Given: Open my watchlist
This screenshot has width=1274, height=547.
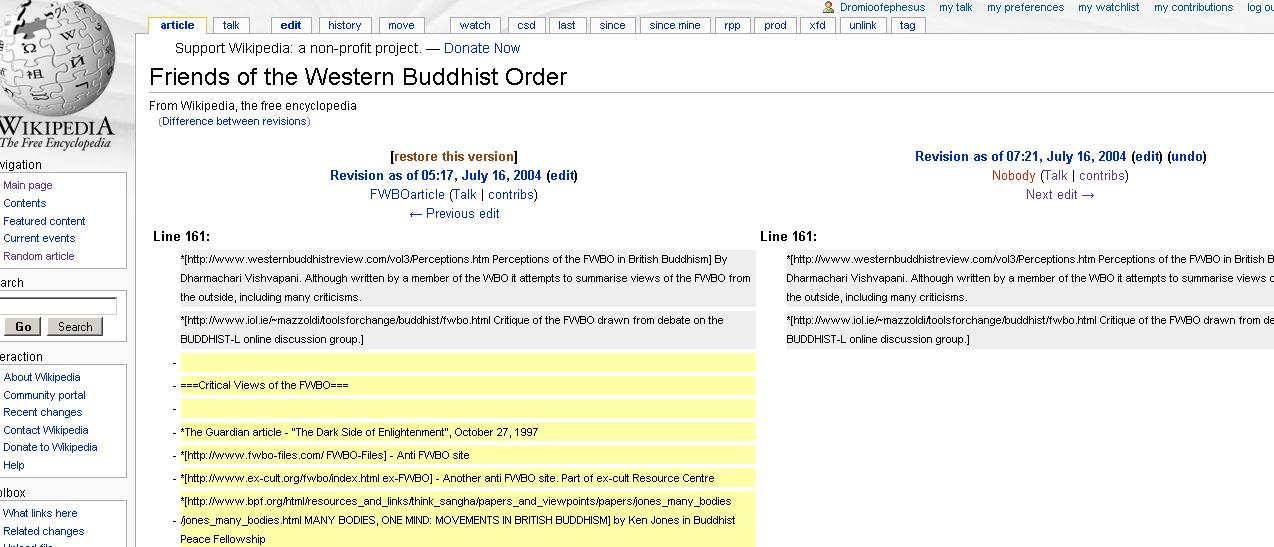Looking at the screenshot, I should pyautogui.click(x=1108, y=7).
